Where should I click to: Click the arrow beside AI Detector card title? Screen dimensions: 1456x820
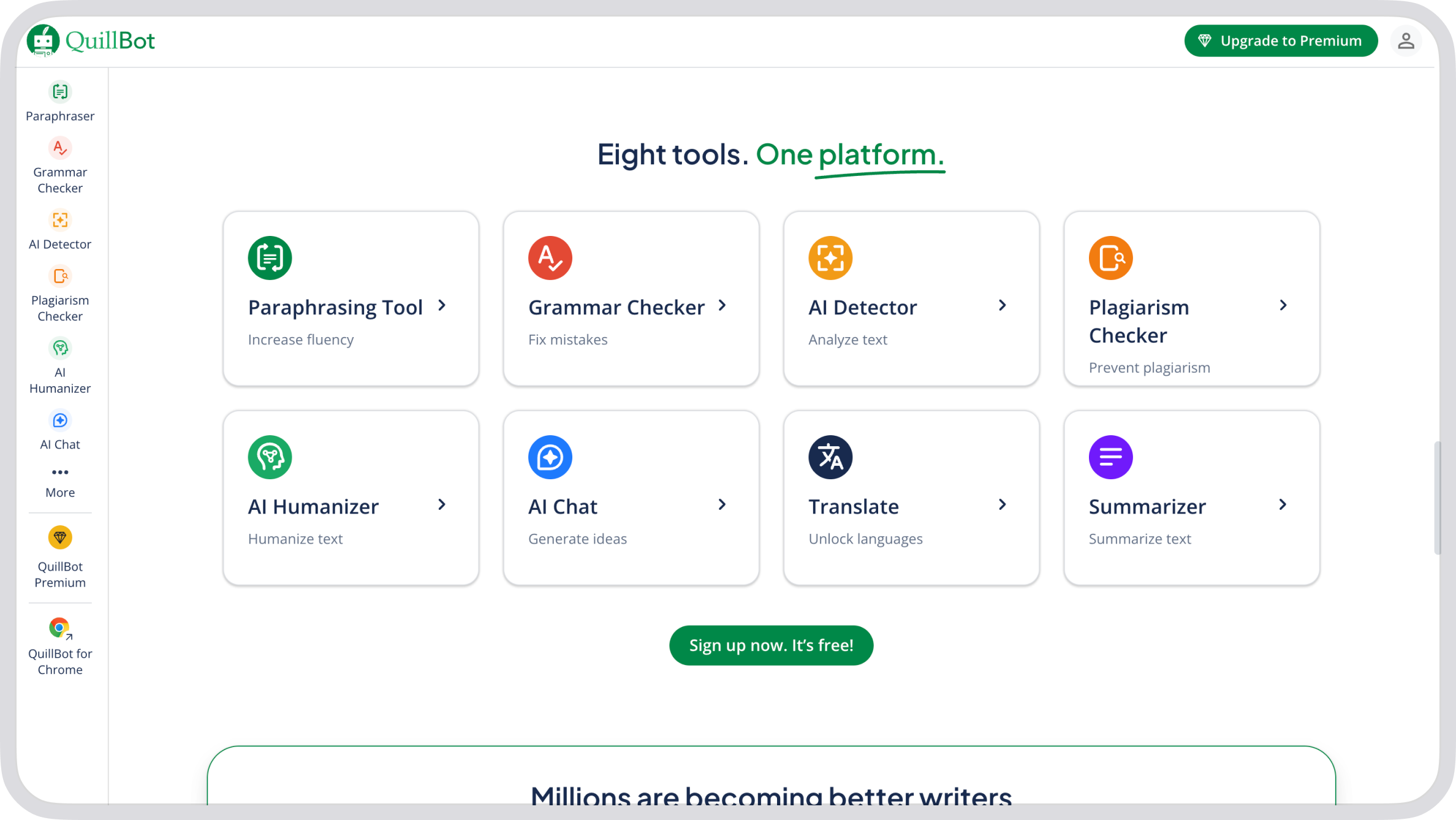point(1003,306)
